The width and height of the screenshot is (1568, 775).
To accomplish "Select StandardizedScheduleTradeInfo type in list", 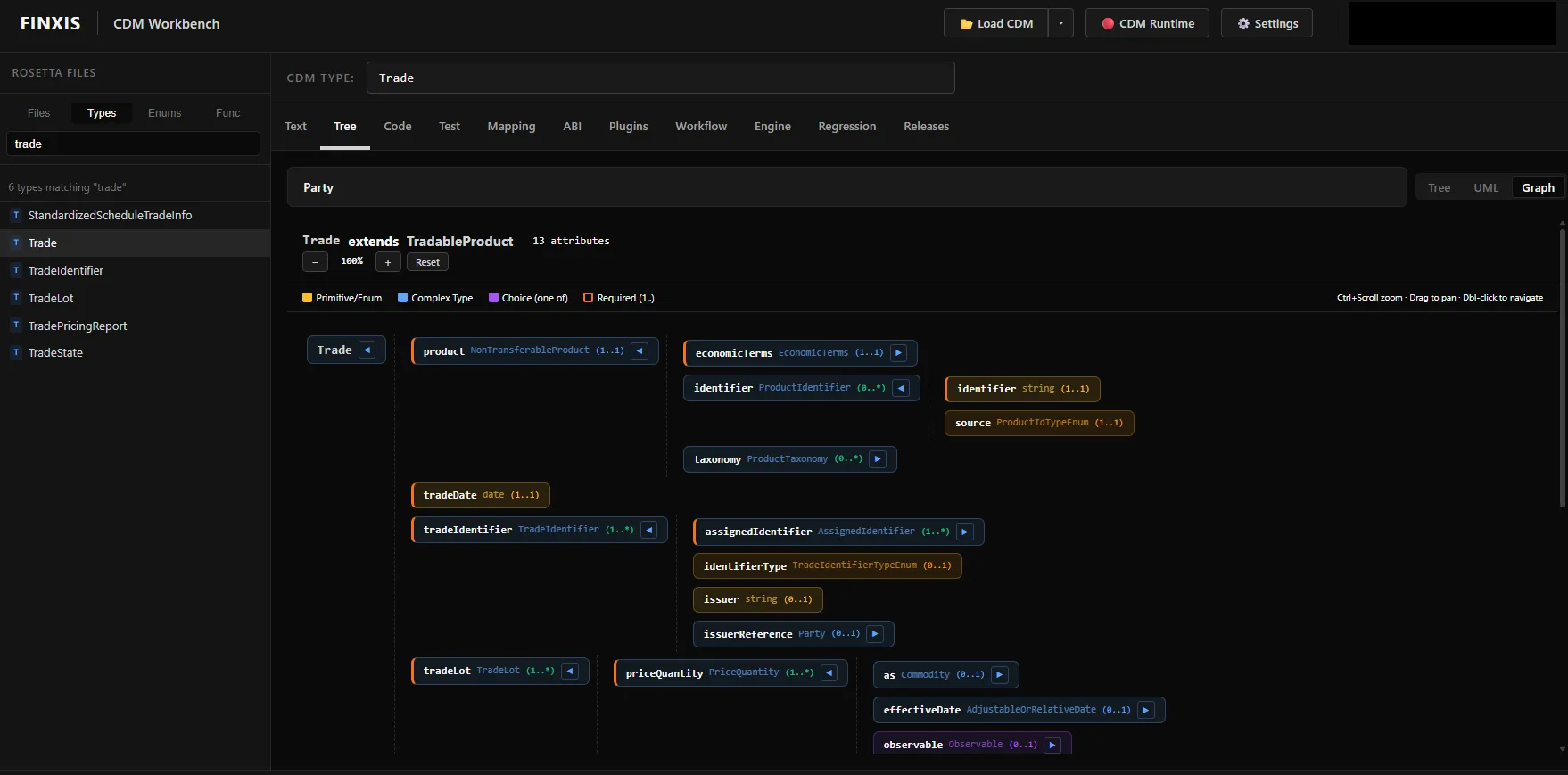I will [135, 215].
